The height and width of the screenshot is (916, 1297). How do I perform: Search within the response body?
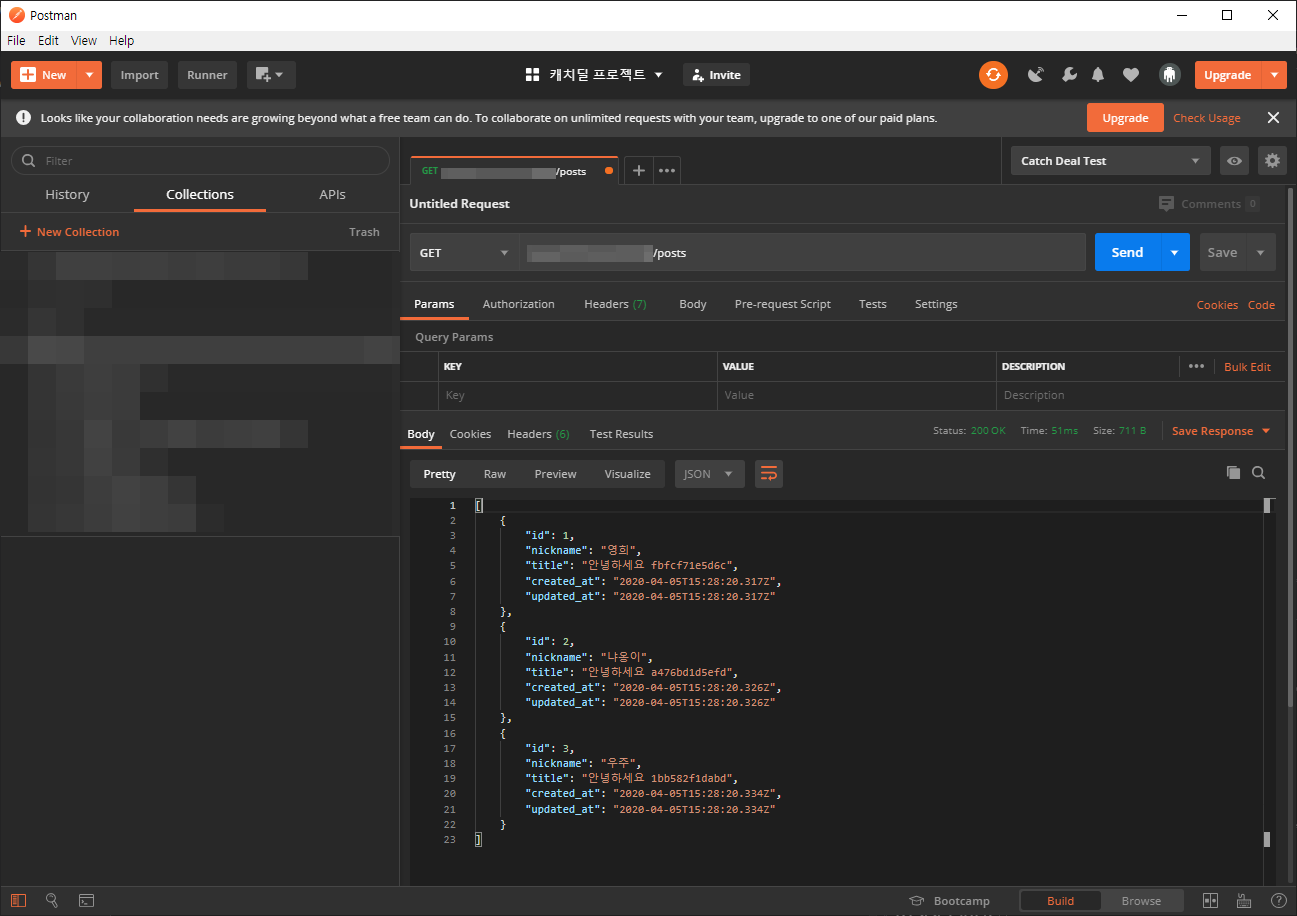click(1259, 473)
